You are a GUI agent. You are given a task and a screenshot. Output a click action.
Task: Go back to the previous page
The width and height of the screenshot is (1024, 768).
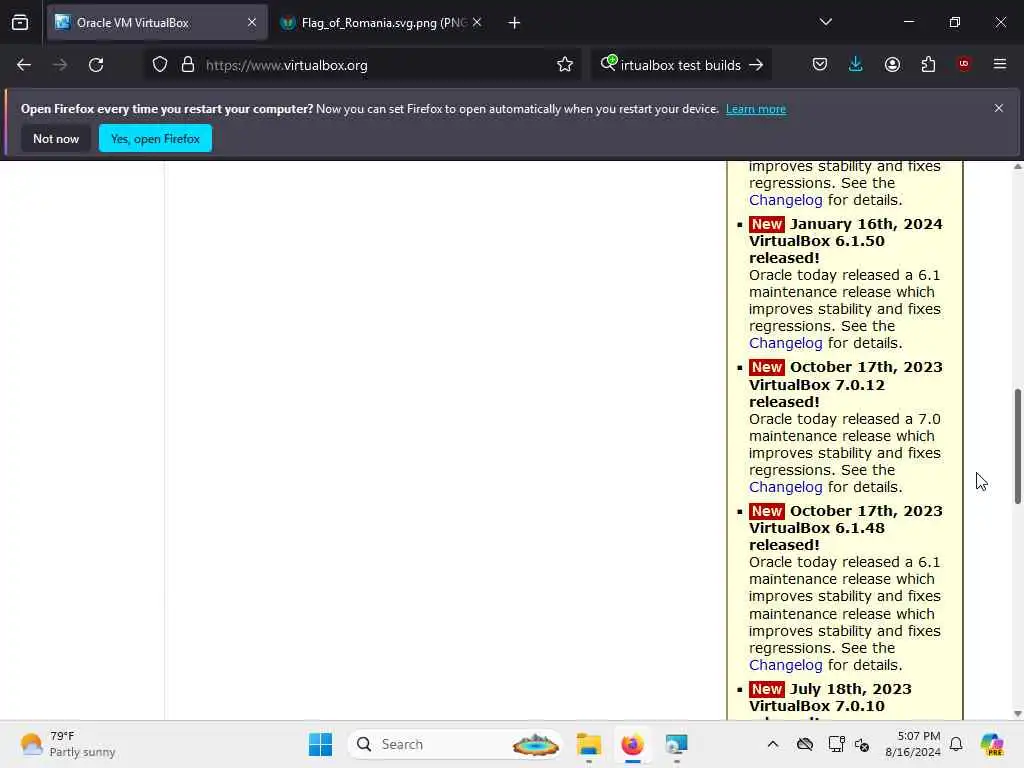tap(24, 65)
